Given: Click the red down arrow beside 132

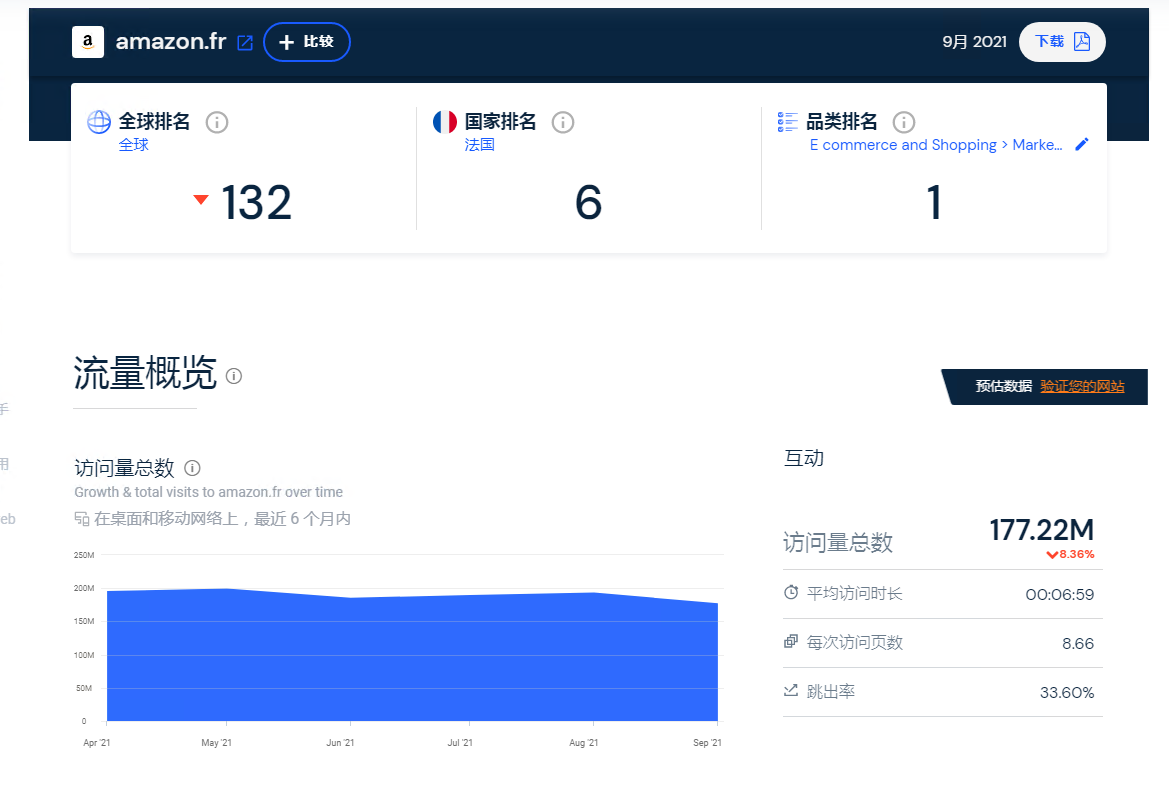Looking at the screenshot, I should pos(201,199).
